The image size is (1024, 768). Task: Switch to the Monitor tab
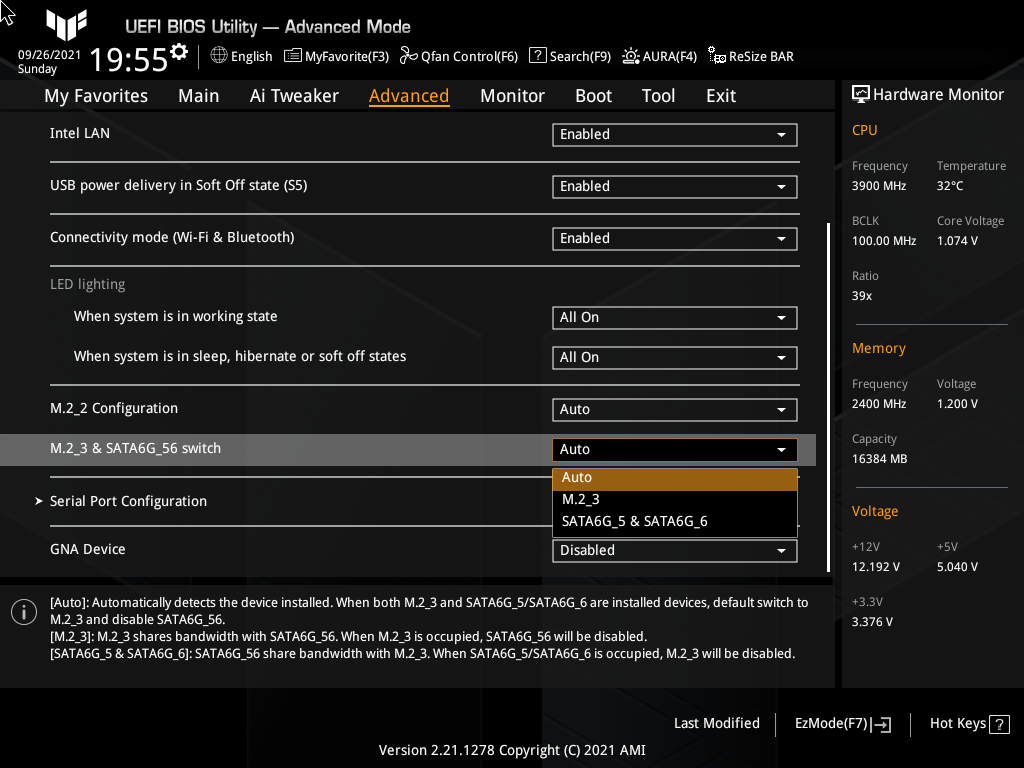[512, 95]
